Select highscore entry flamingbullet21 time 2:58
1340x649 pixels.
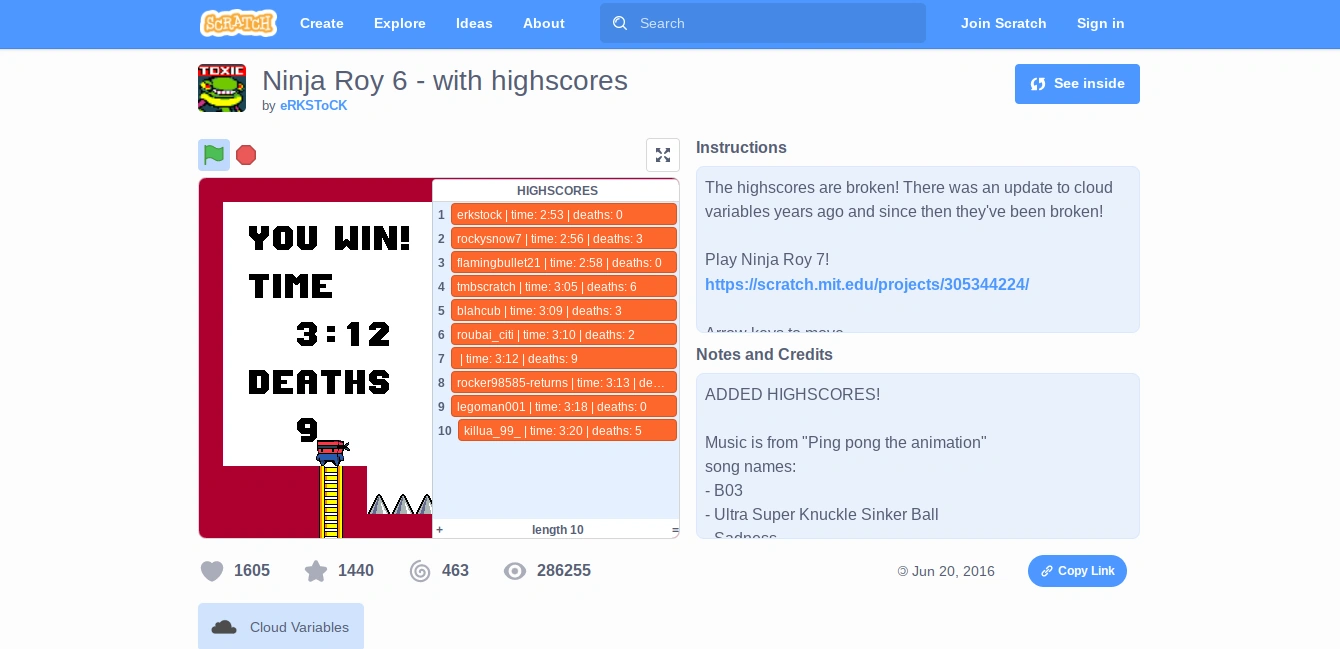(564, 263)
